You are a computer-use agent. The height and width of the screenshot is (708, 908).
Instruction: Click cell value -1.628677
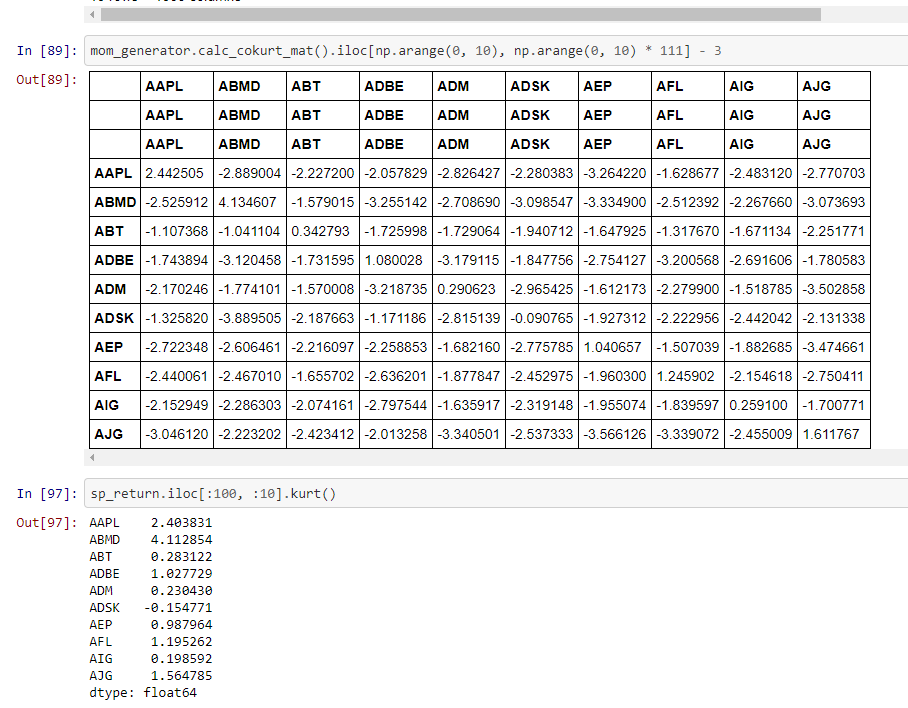coord(687,173)
